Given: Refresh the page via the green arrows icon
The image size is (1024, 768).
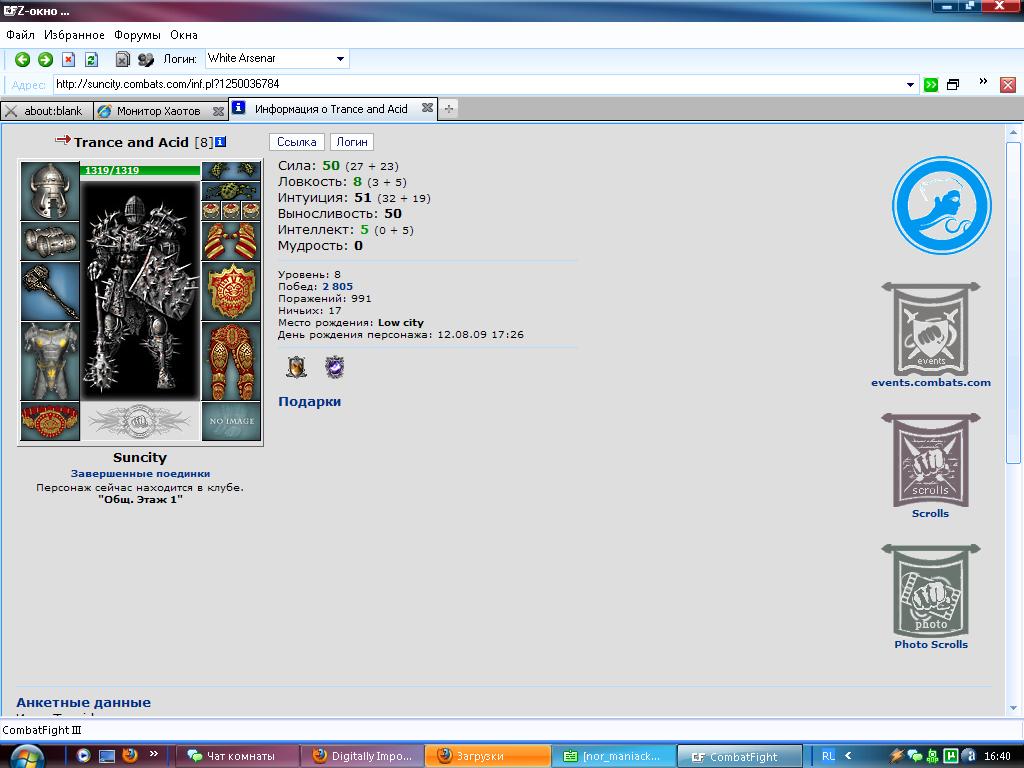Looking at the screenshot, I should click(x=91, y=59).
